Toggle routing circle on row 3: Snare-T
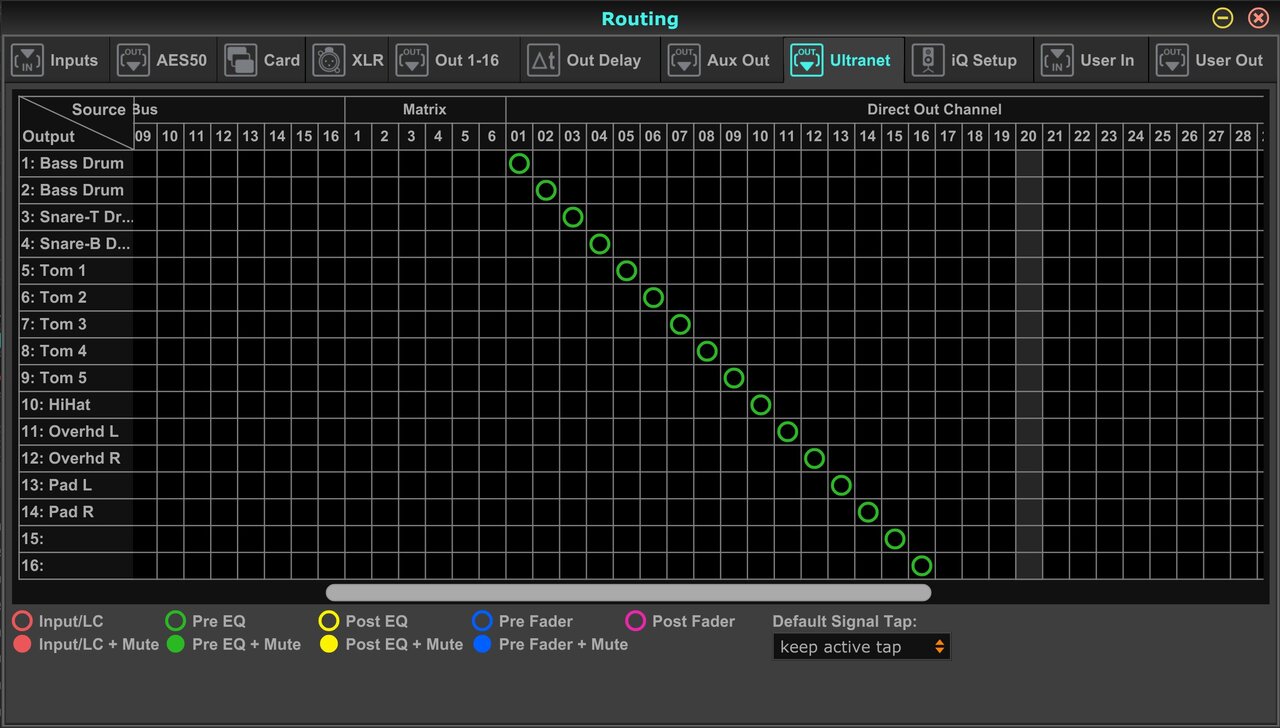 (x=573, y=217)
